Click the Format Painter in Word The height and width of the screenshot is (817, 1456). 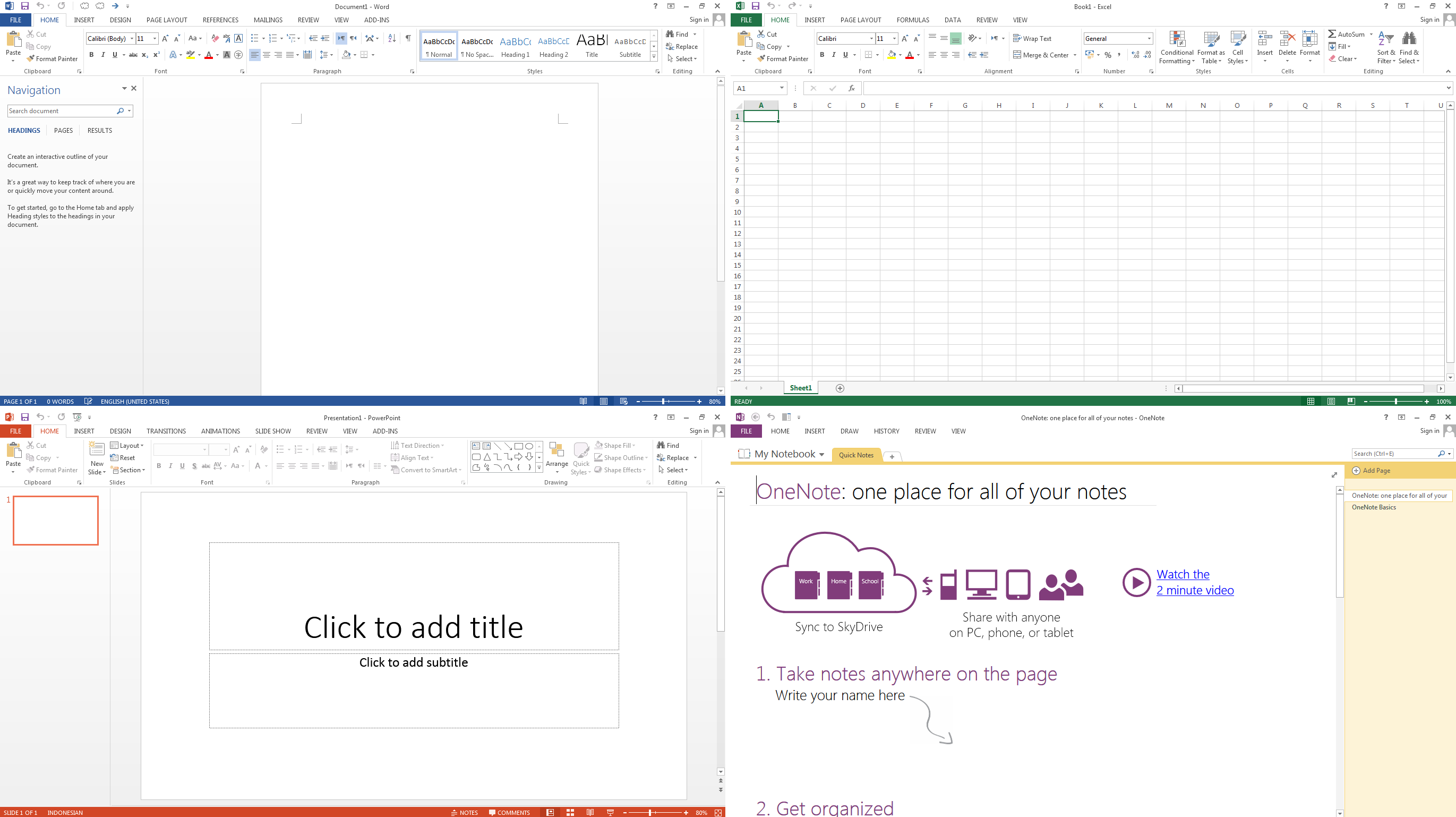click(52, 59)
